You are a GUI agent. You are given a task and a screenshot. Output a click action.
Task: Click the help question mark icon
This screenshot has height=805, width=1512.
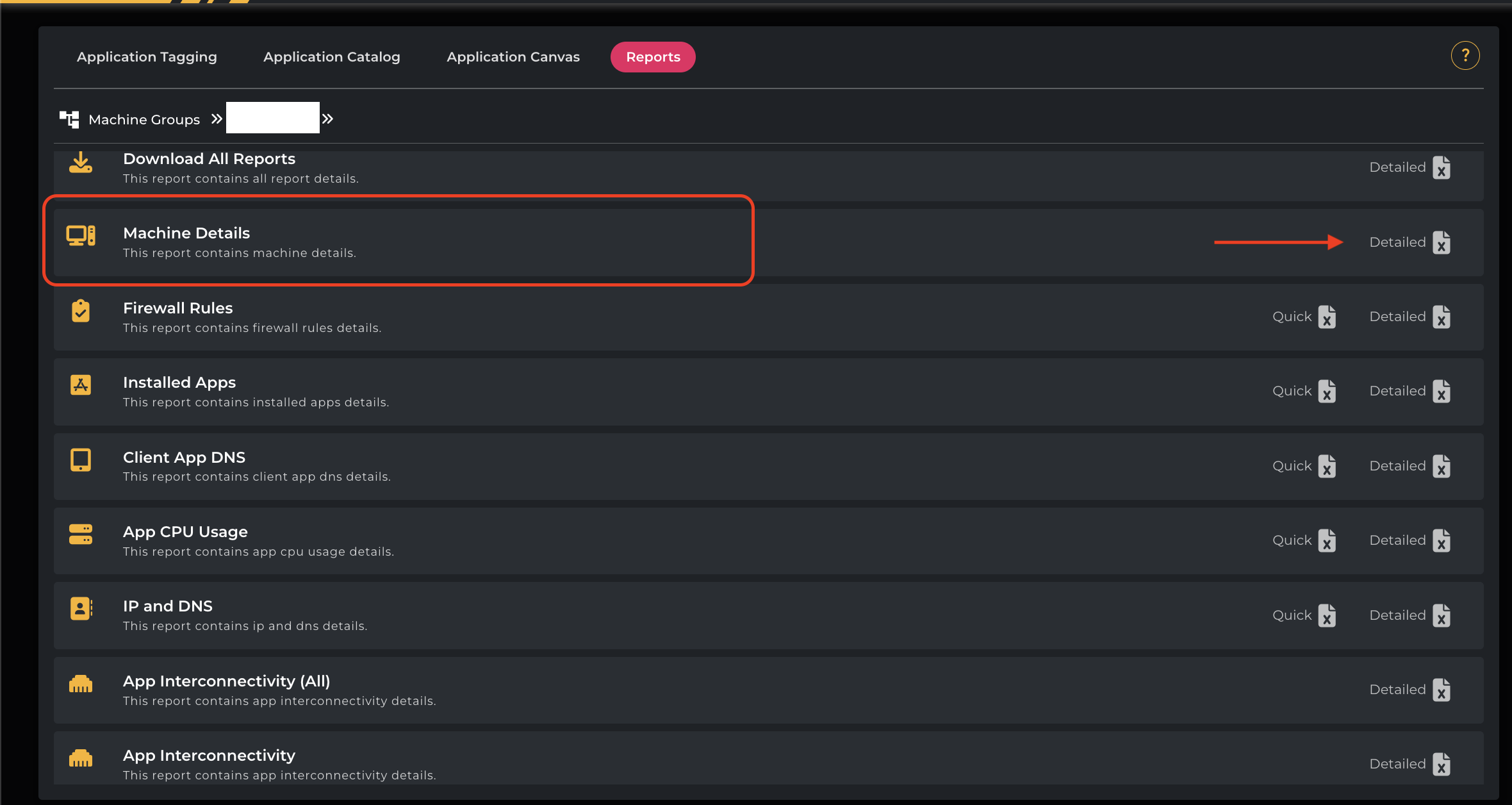pyautogui.click(x=1465, y=56)
